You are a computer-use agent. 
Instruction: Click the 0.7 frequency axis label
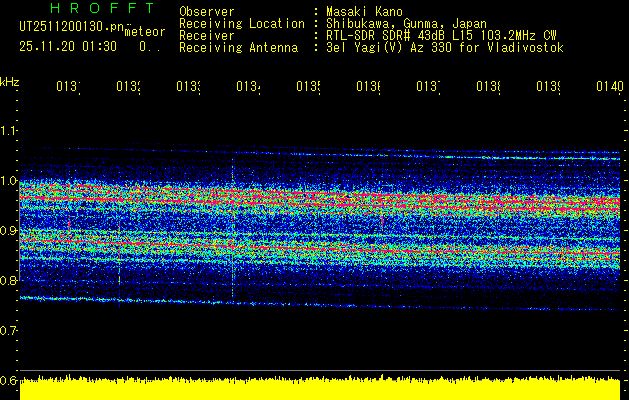click(9, 330)
